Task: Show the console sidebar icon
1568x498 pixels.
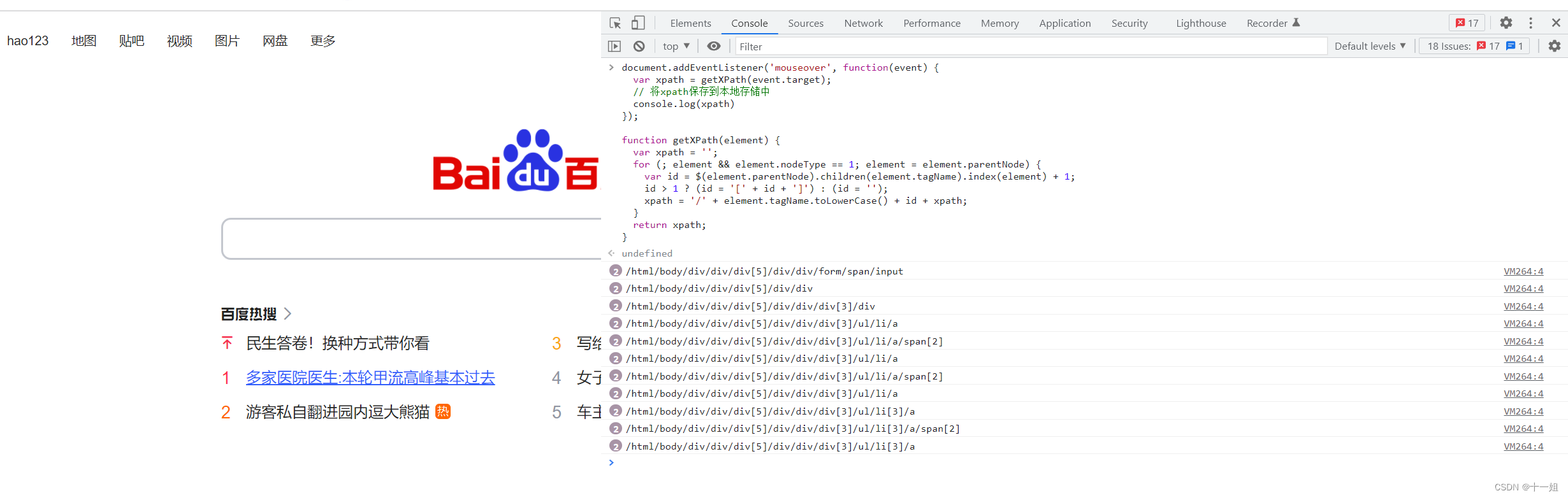Action: pos(614,46)
